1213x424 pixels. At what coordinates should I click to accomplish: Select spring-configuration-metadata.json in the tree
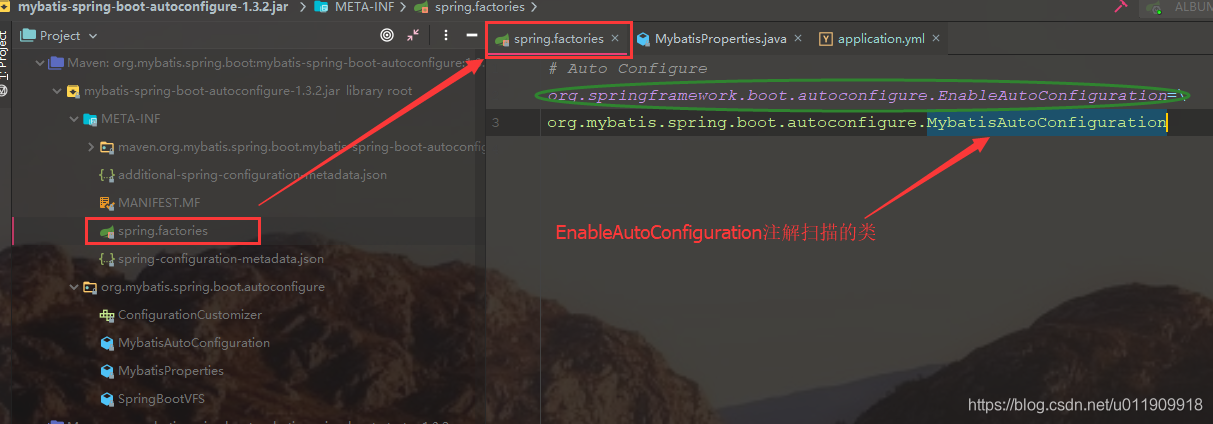click(x=221, y=259)
